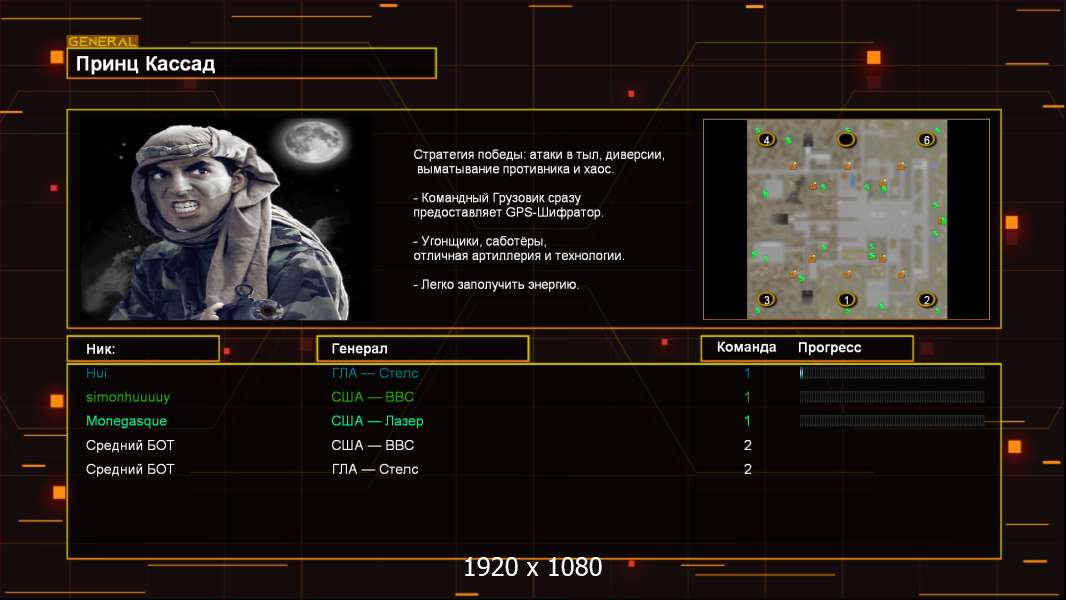The width and height of the screenshot is (1066, 600).
Task: Click the "Прогресс" column header
Action: tap(829, 348)
